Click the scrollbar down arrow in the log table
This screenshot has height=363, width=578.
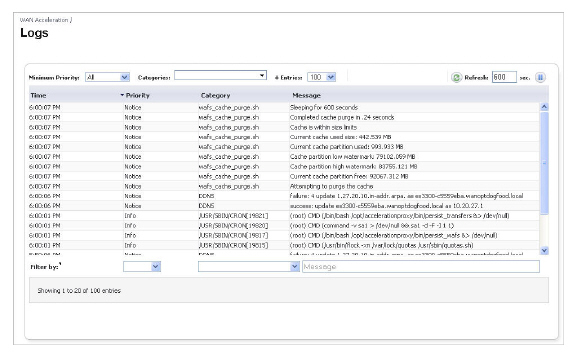pyautogui.click(x=544, y=251)
